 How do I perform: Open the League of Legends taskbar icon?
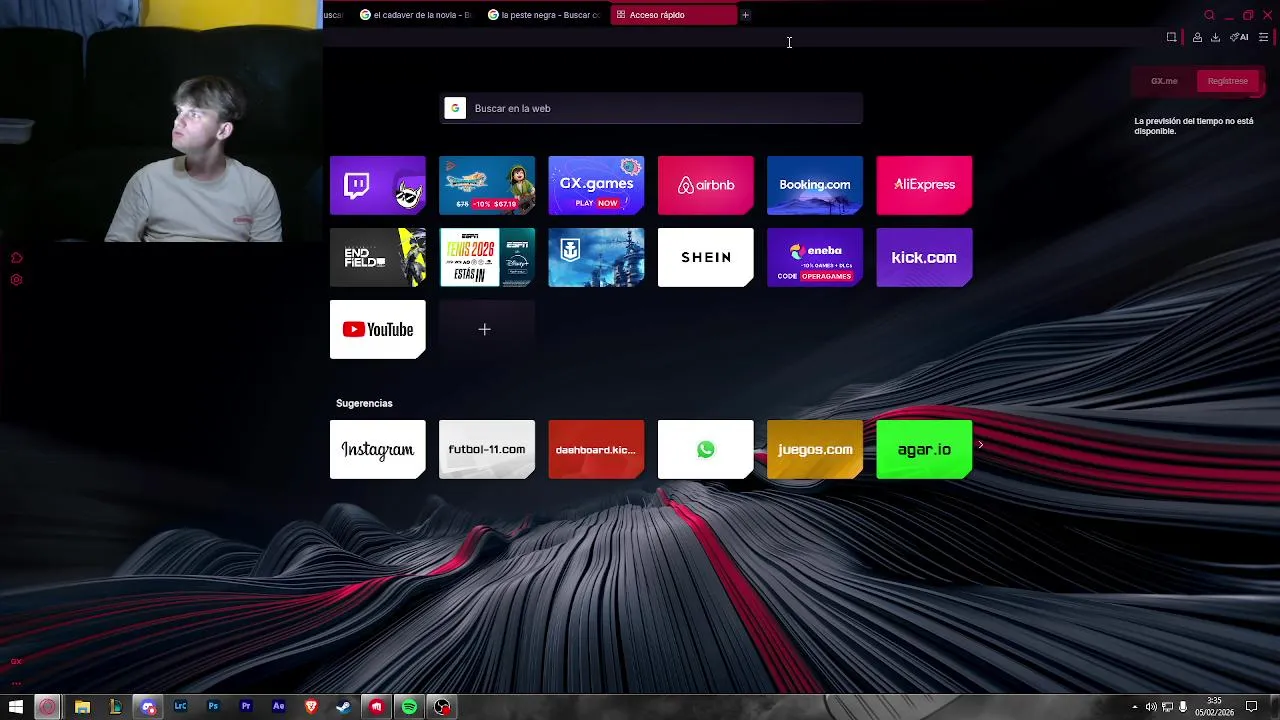coord(115,707)
